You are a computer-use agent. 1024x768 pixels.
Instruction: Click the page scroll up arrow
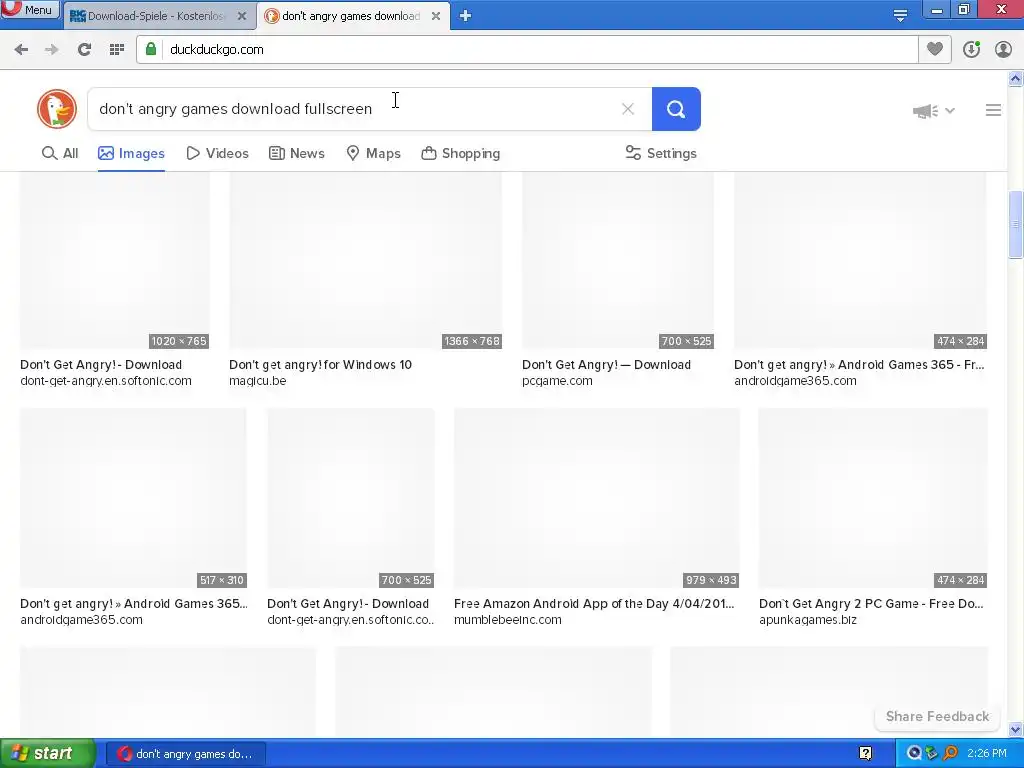point(1016,79)
